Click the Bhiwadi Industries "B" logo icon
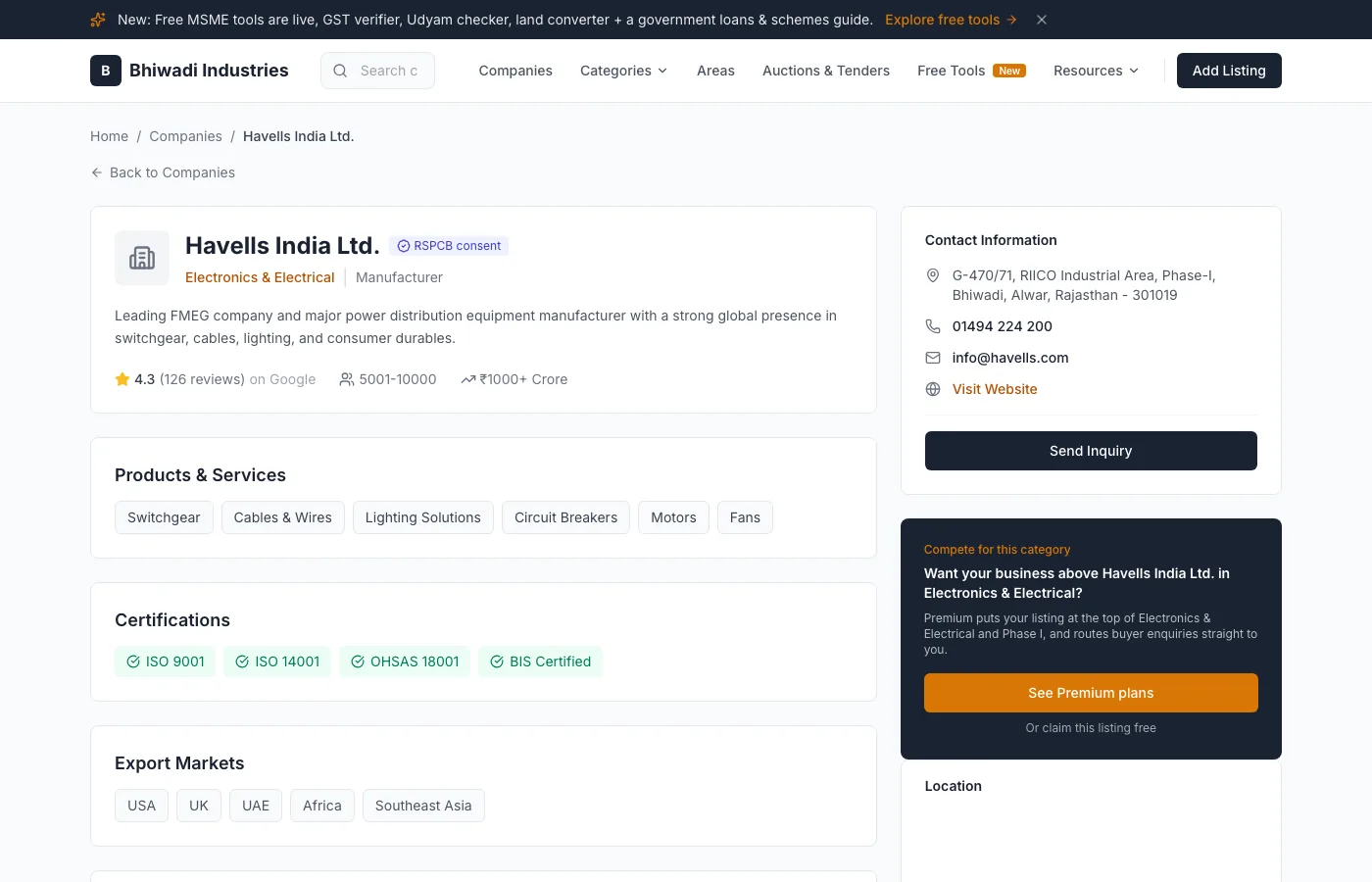1372x882 pixels. (106, 71)
